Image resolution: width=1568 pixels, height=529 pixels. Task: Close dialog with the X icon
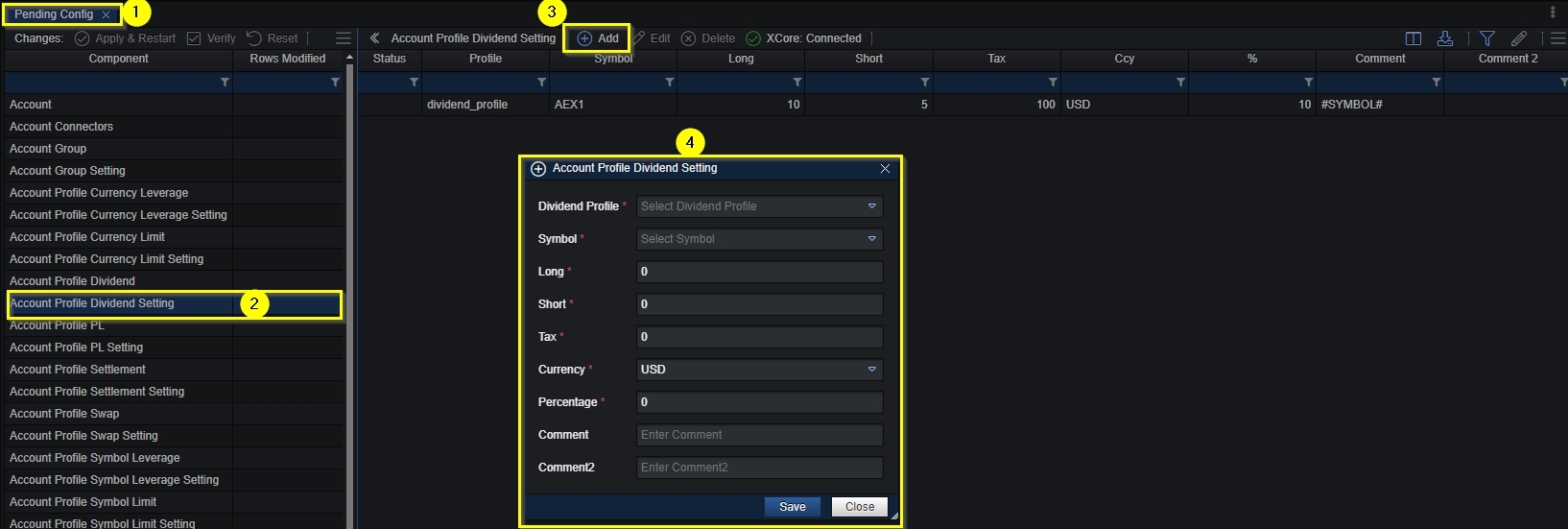(x=885, y=169)
